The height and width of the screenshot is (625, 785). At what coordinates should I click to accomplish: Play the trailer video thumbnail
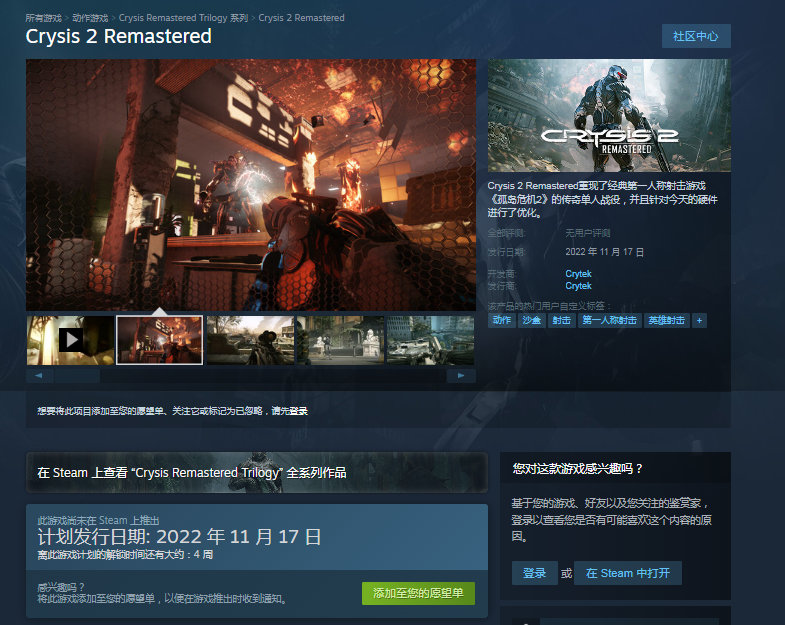point(70,340)
